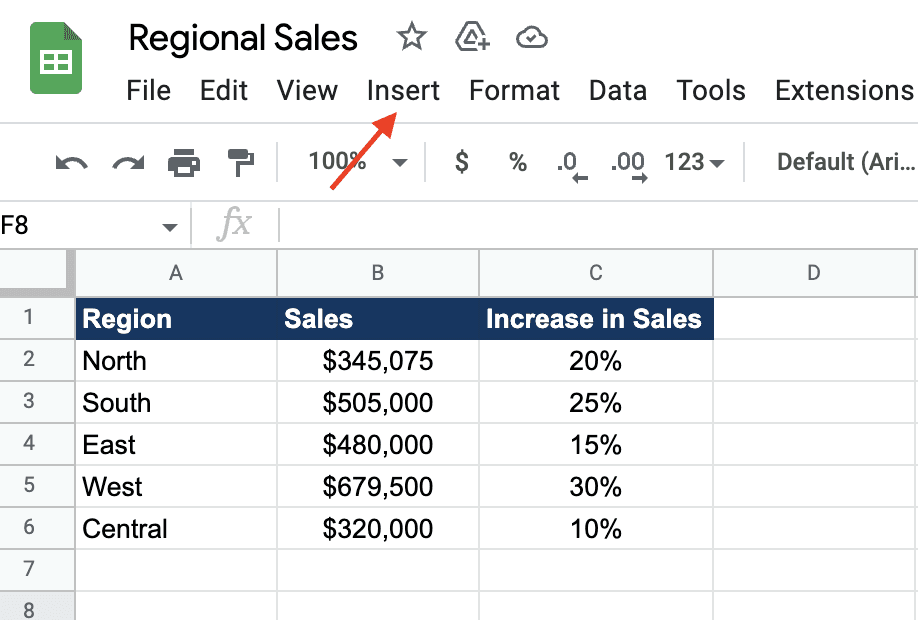Select the $505,000 cell
This screenshot has width=918, height=620.
pyautogui.click(x=378, y=402)
